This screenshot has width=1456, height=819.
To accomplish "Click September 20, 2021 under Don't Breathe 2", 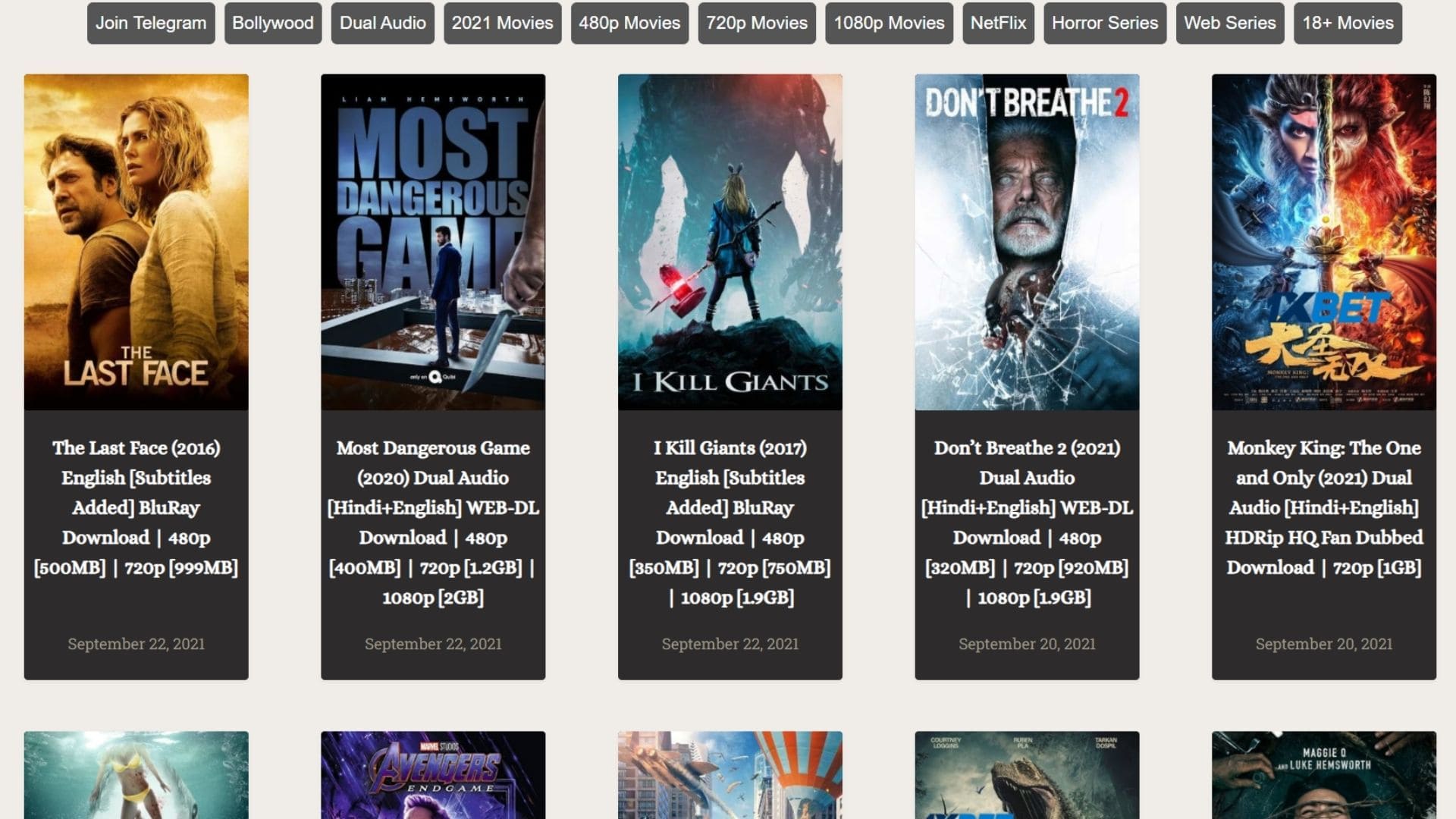I will point(1027,644).
